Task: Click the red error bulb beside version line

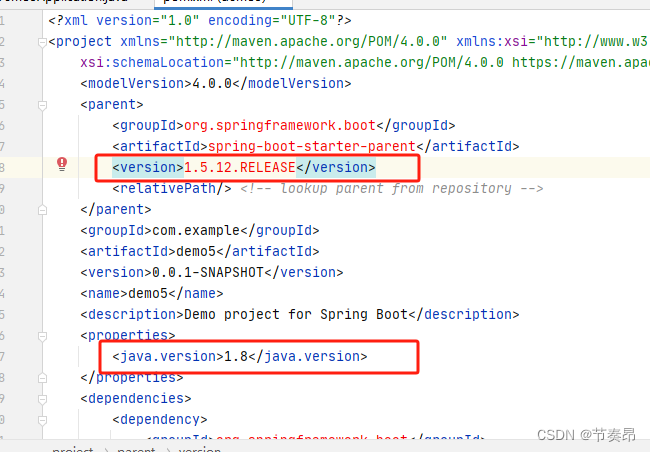Action: pos(62,164)
